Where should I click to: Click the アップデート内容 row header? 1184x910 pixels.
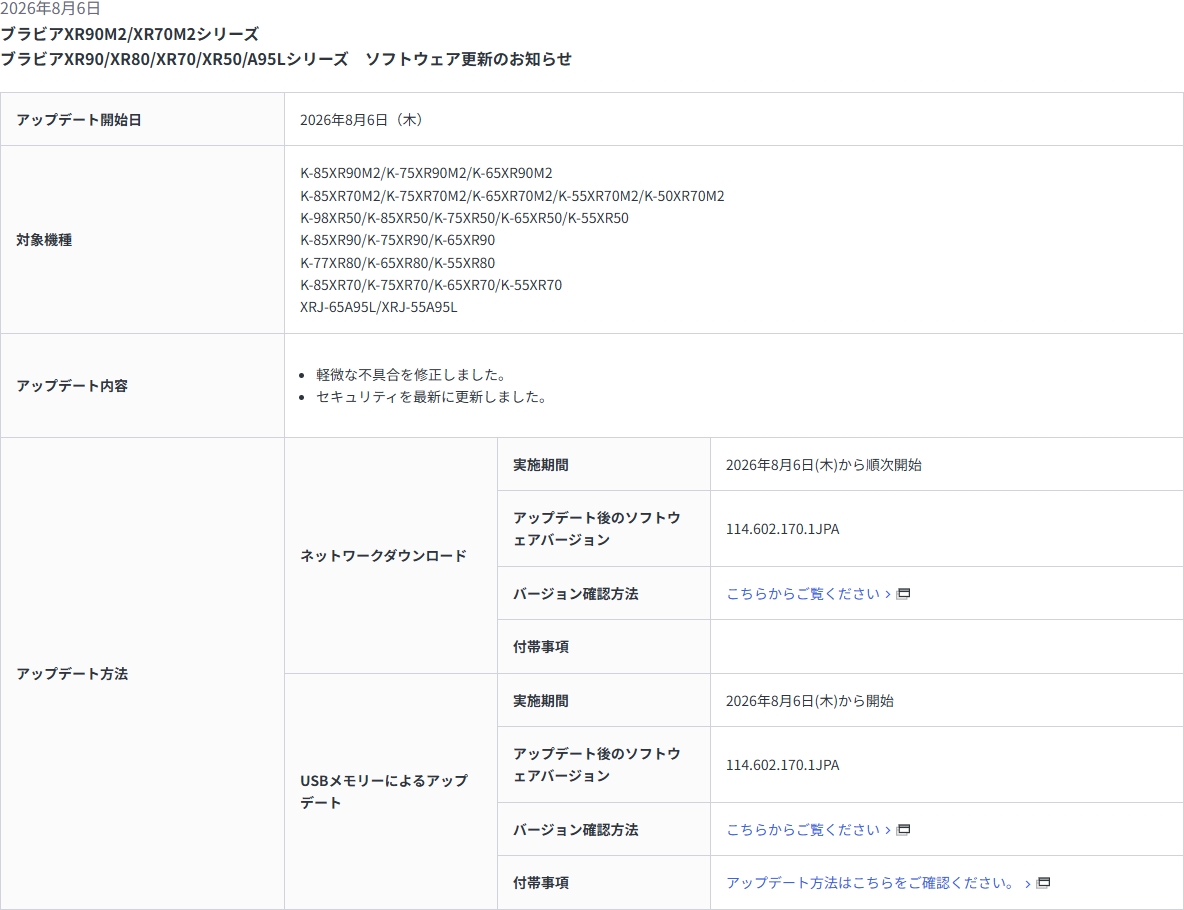pos(72,385)
